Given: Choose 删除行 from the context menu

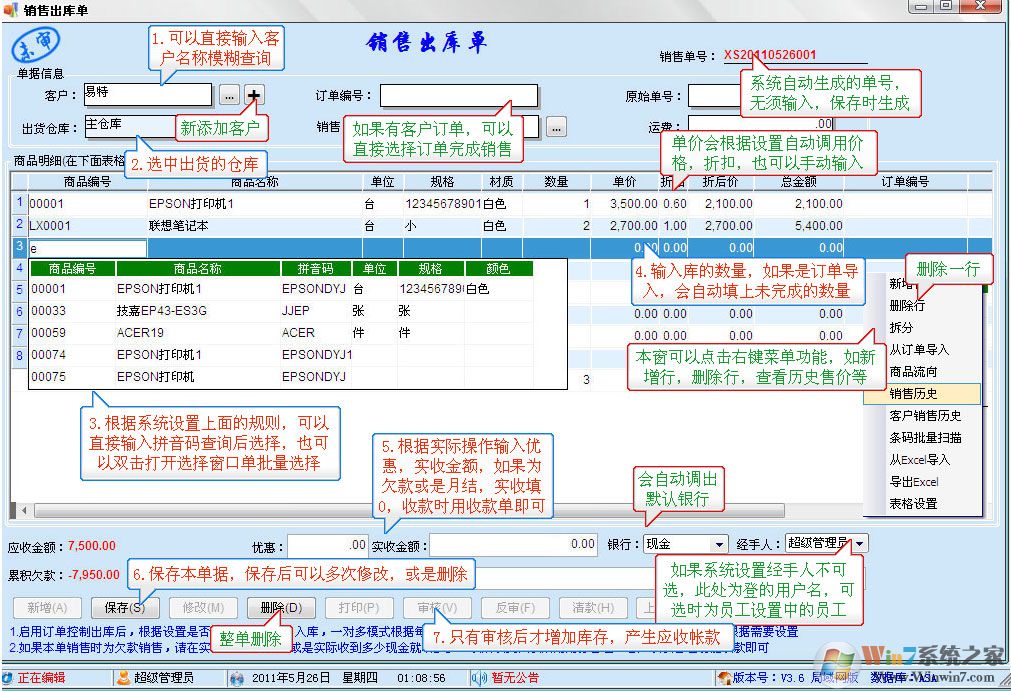Looking at the screenshot, I should 913,305.
